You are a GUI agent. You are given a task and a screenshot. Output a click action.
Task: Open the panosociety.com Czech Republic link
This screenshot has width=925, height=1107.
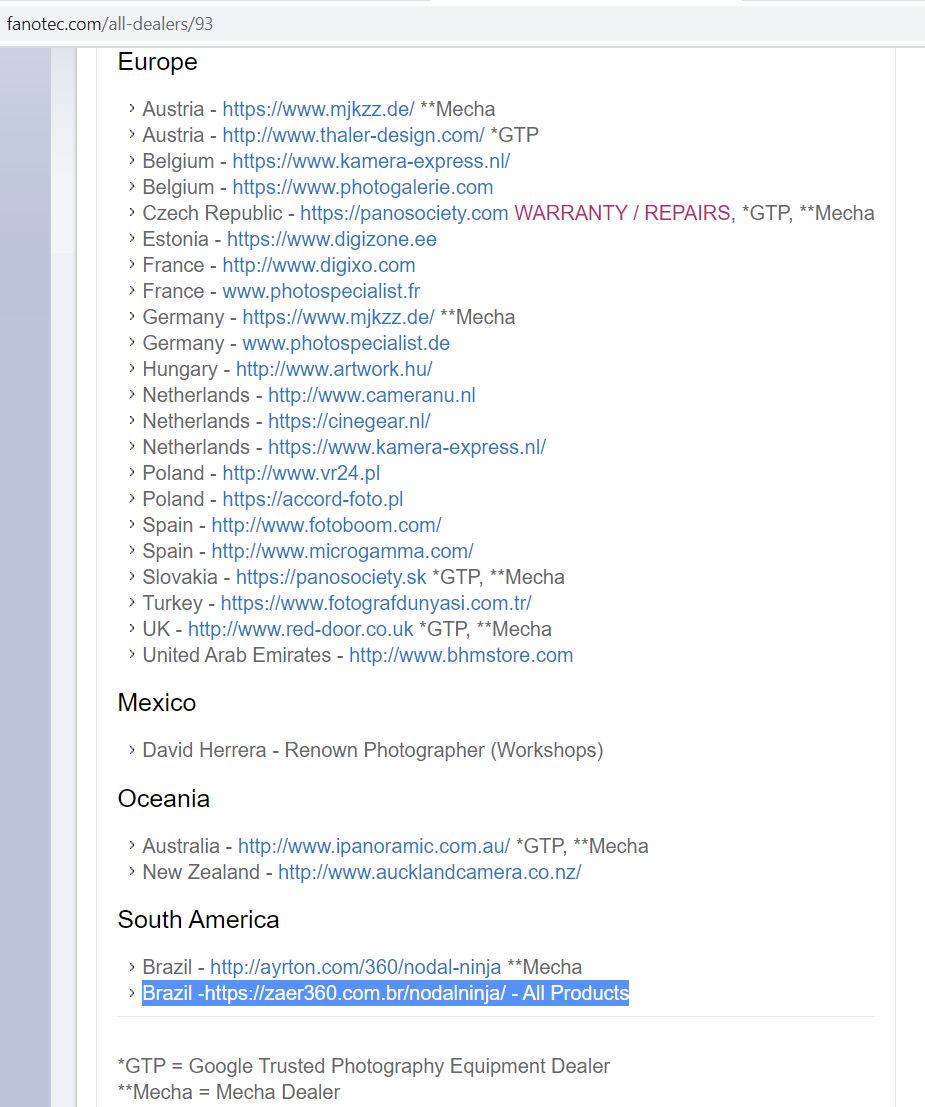[x=404, y=213]
